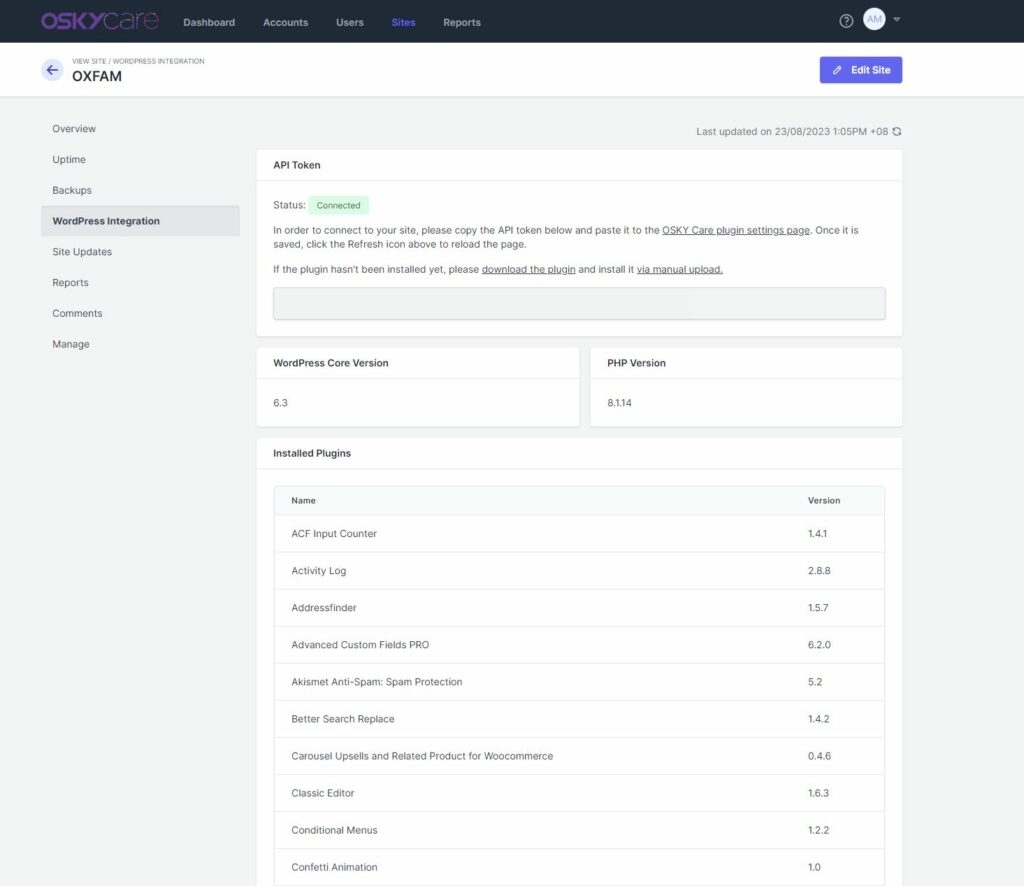
Task: Click the Last updated timestamp text
Action: pos(792,131)
